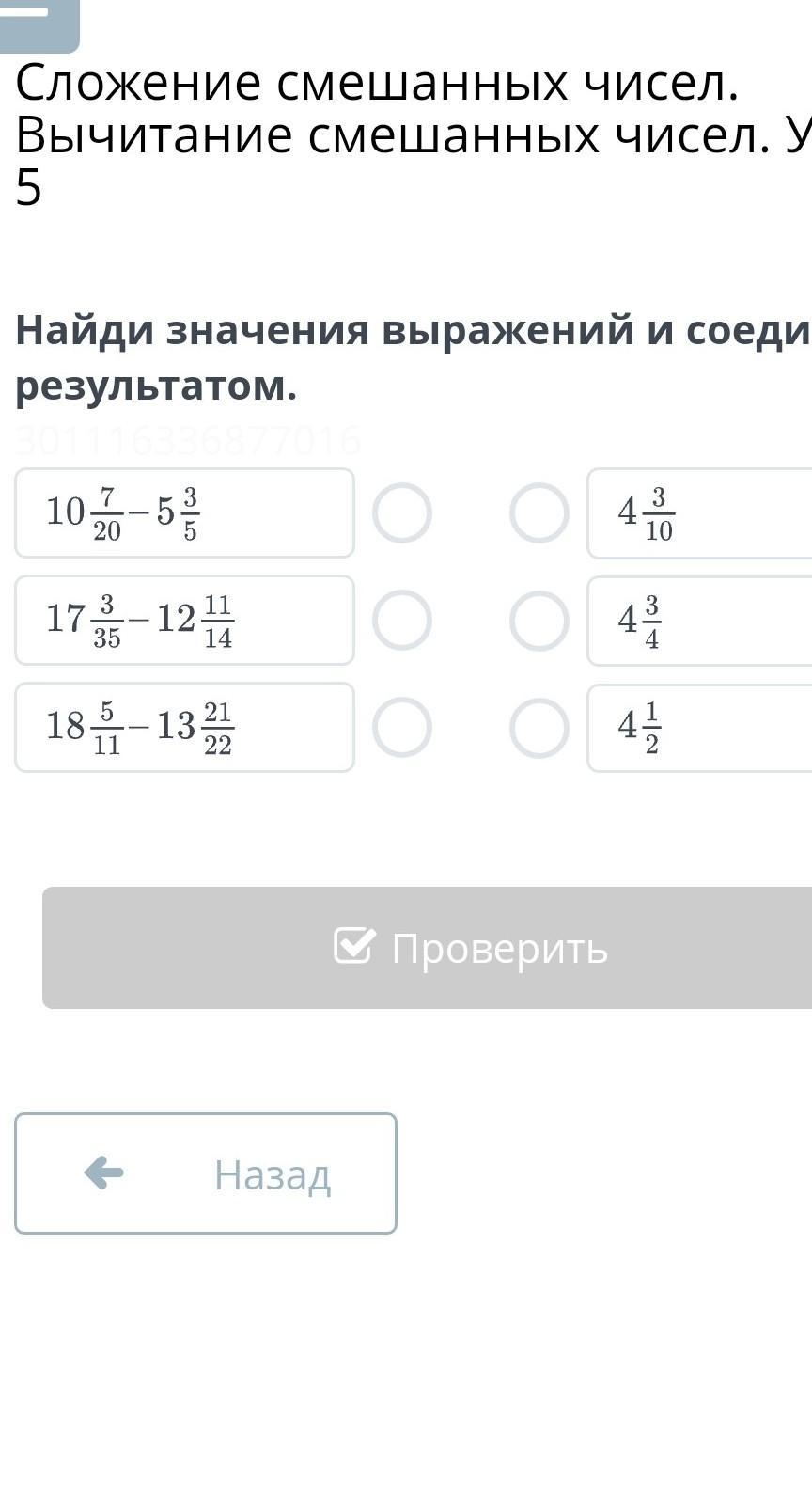Click the lesson title Сложение смешанных чисел
Image resolution: width=812 pixels, height=1512 pixels.
[376, 85]
